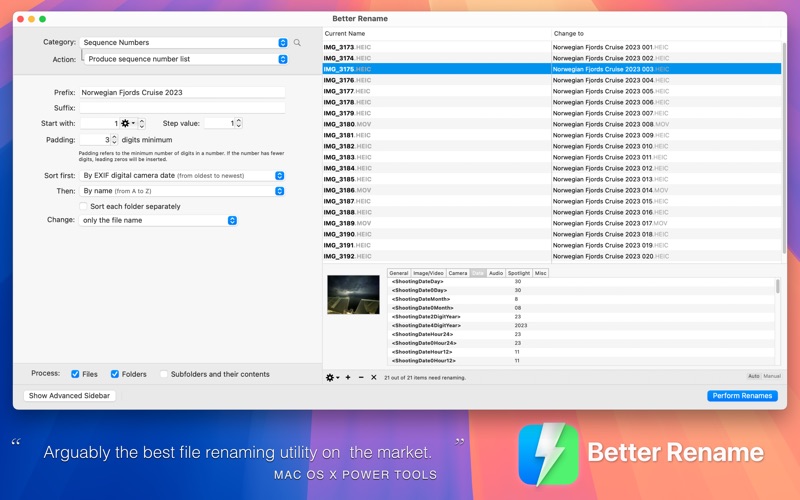The height and width of the screenshot is (500, 800).
Task: Click the <ShootingDateMonth> metadata row
Action: pyautogui.click(x=581, y=299)
